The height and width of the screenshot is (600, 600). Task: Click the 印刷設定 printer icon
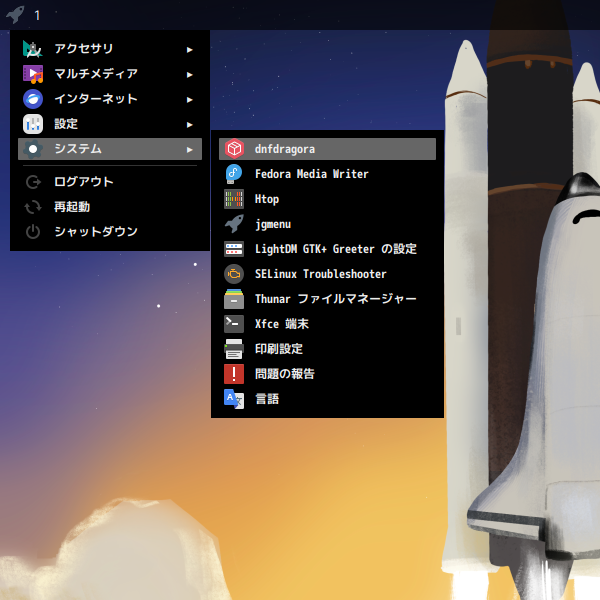click(x=234, y=349)
